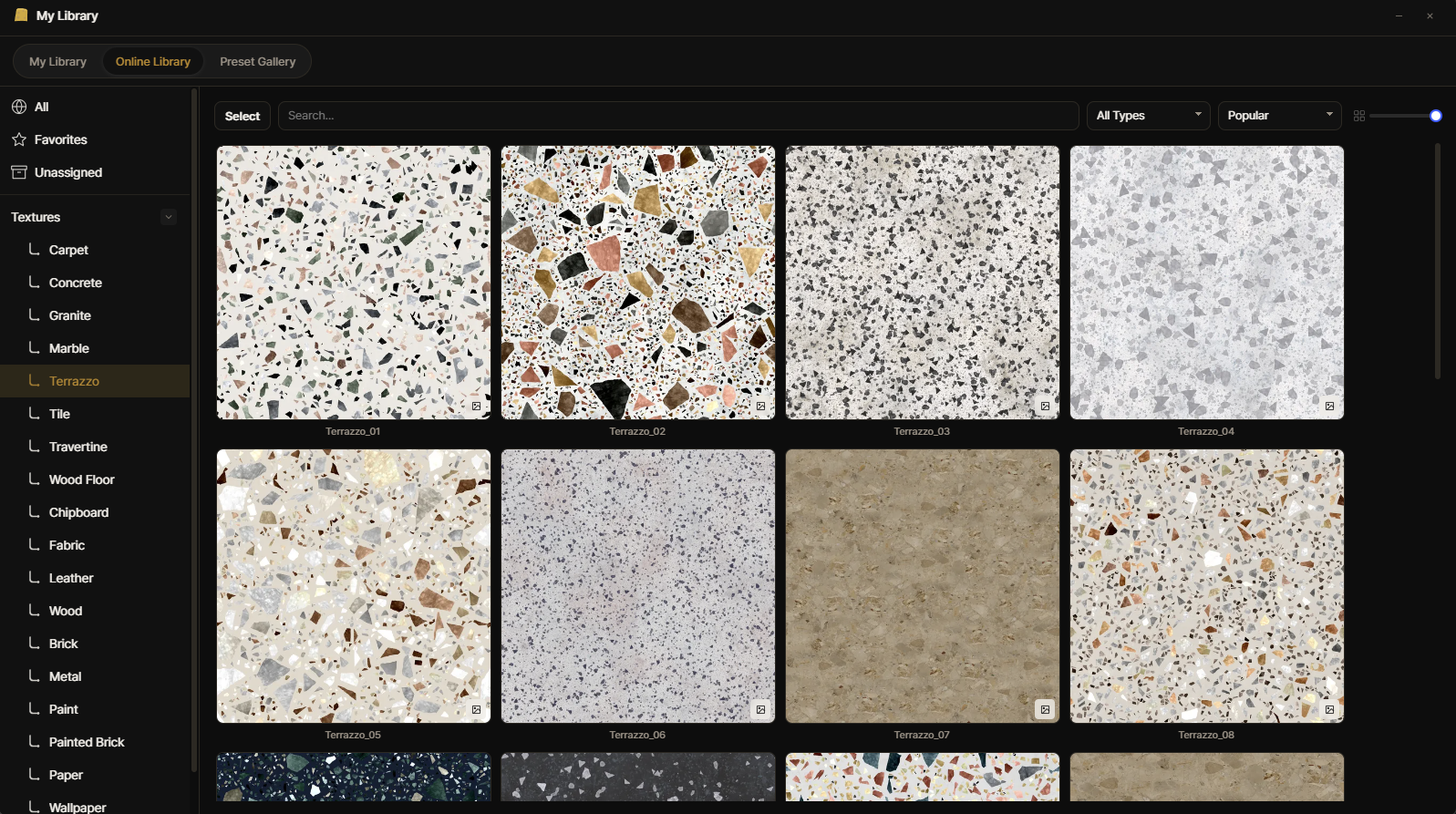
Task: Show All library items
Action: pos(95,107)
